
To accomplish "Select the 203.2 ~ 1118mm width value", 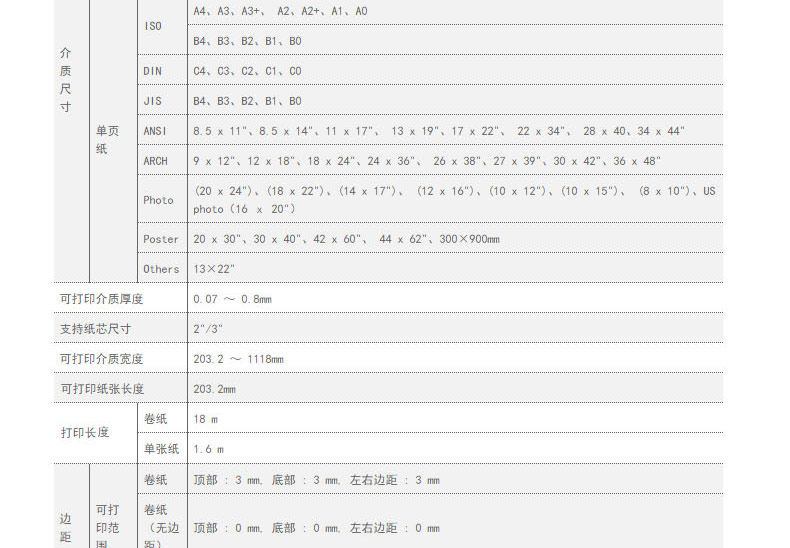I will [x=238, y=359].
